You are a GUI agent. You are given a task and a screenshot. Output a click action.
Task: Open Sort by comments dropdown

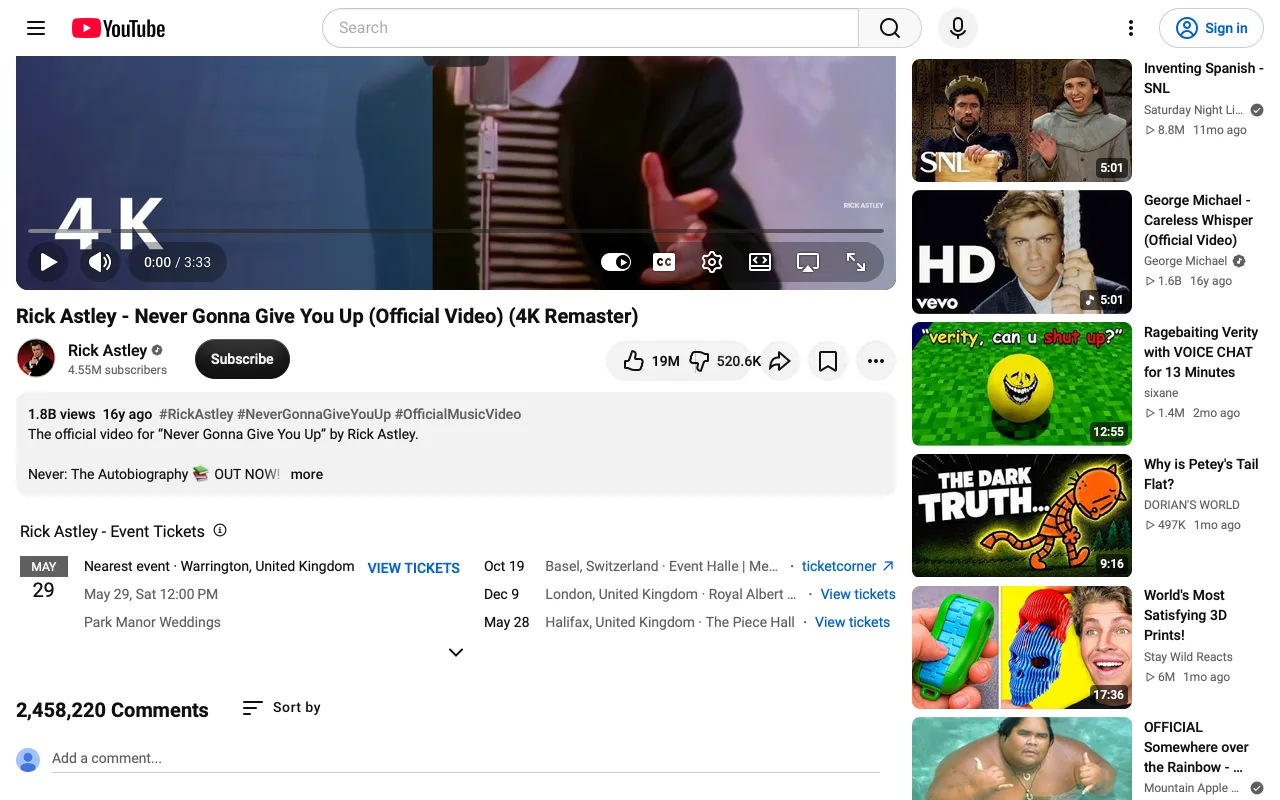281,708
